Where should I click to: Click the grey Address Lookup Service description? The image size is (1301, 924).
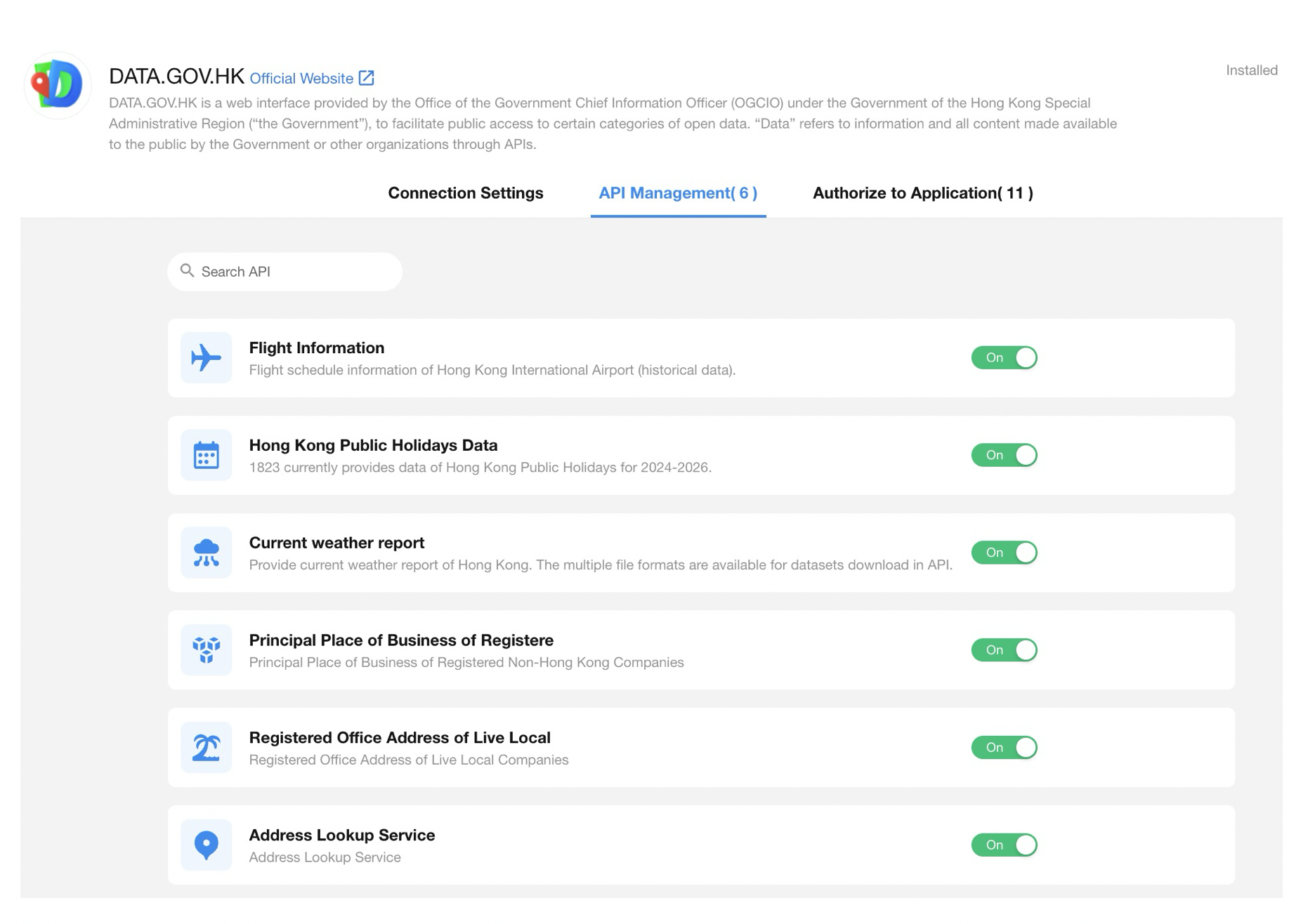(x=325, y=857)
